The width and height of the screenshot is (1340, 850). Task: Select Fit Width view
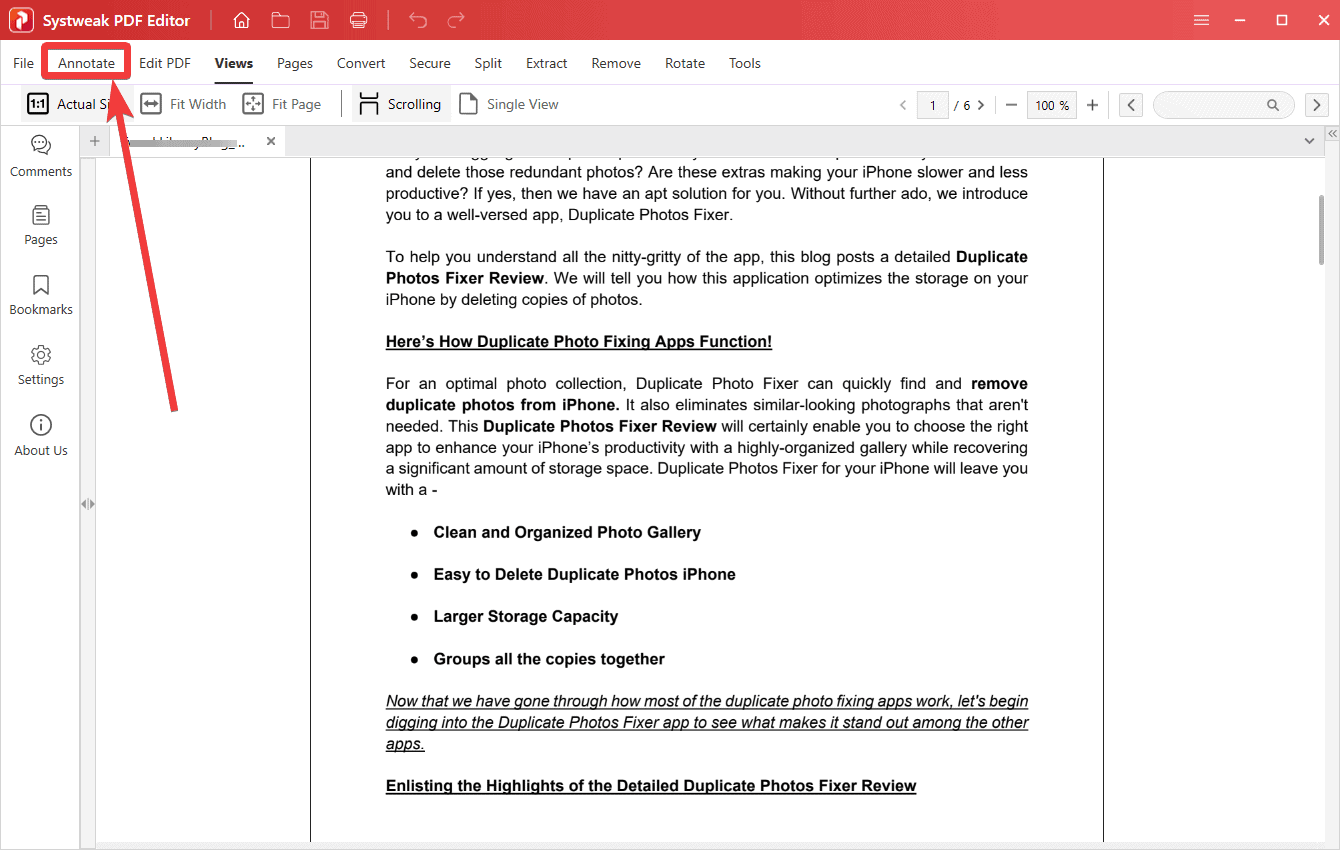coord(184,104)
